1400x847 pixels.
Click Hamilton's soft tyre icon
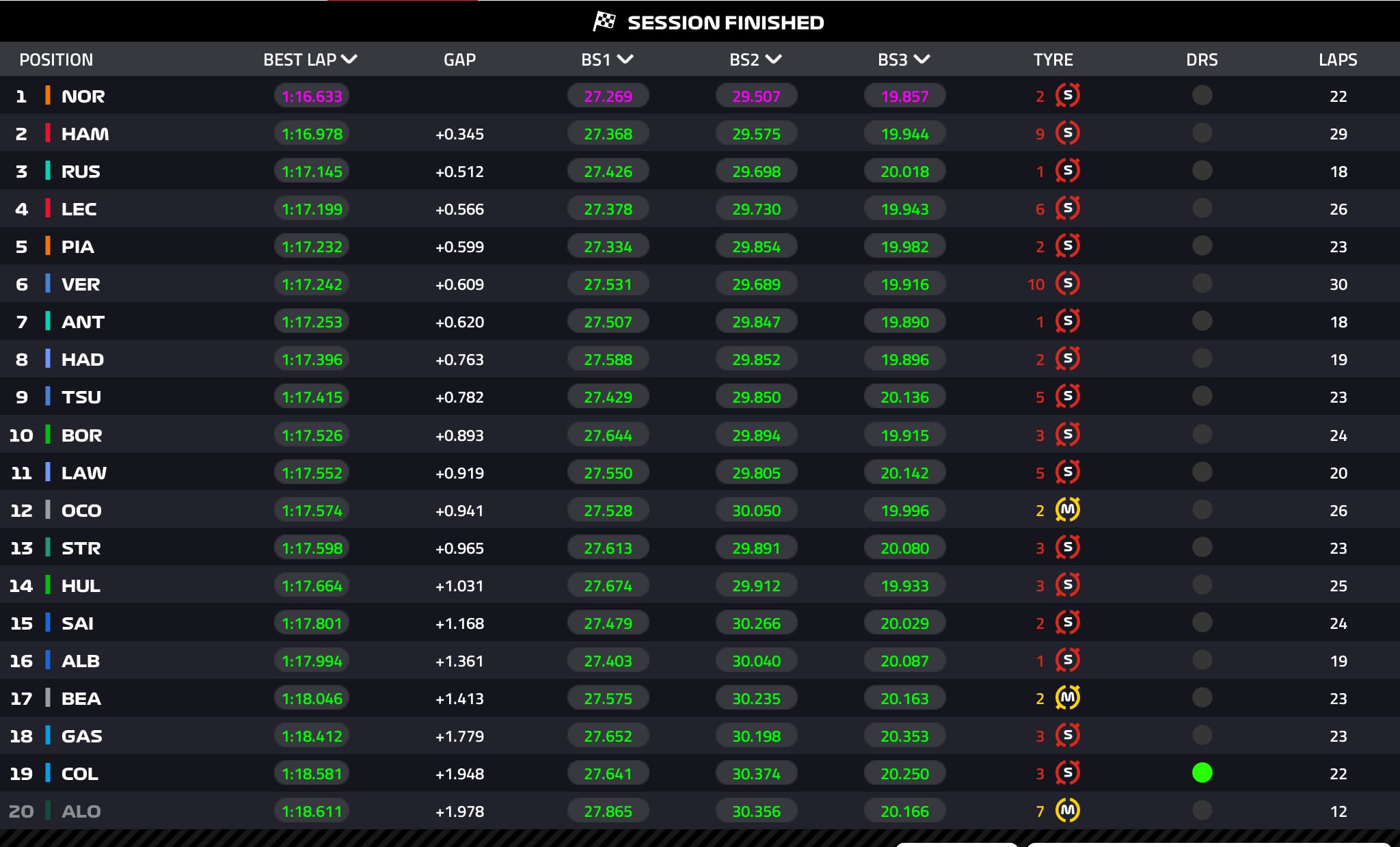coord(1067,133)
